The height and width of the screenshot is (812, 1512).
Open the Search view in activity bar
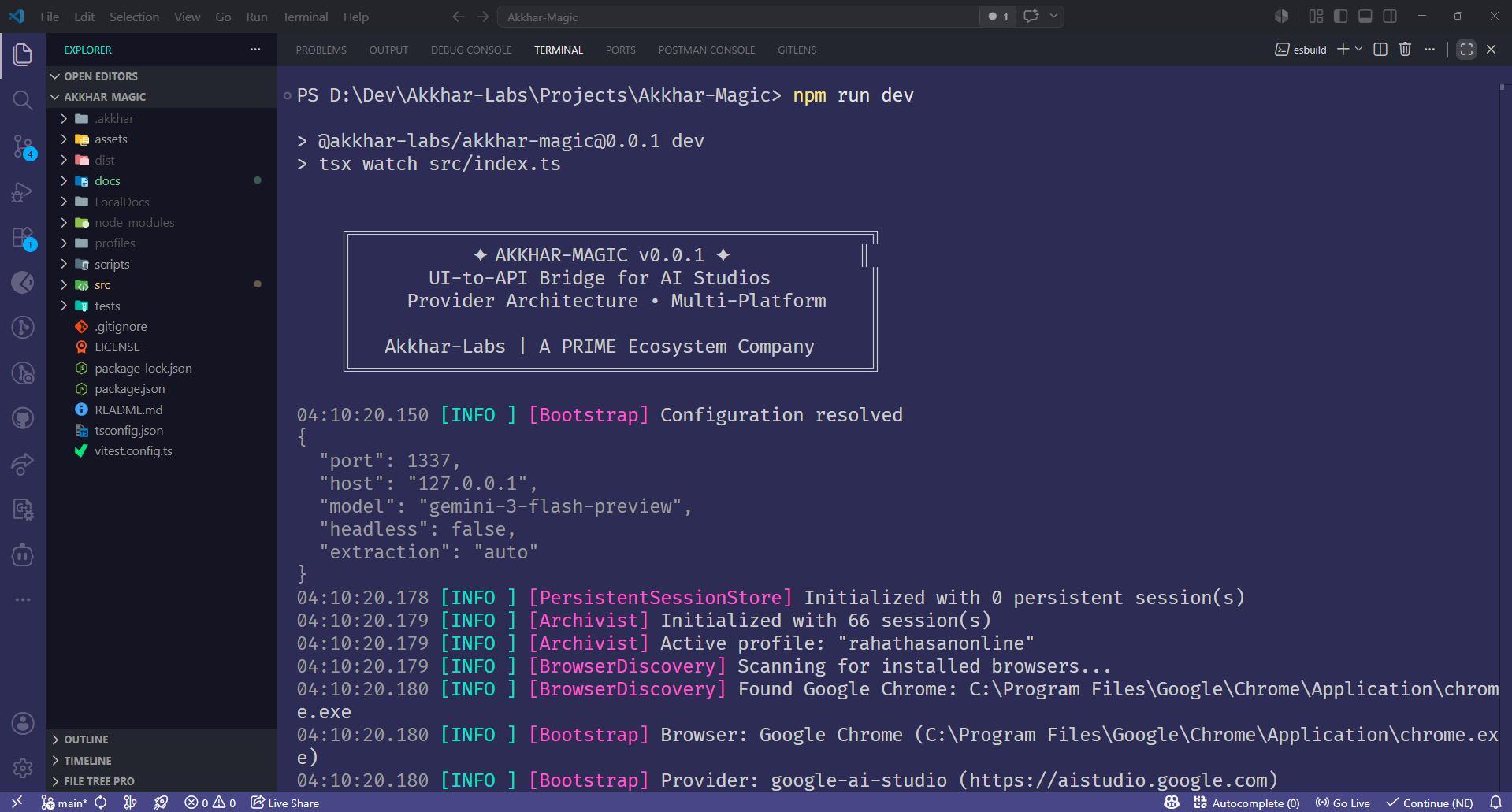23,100
